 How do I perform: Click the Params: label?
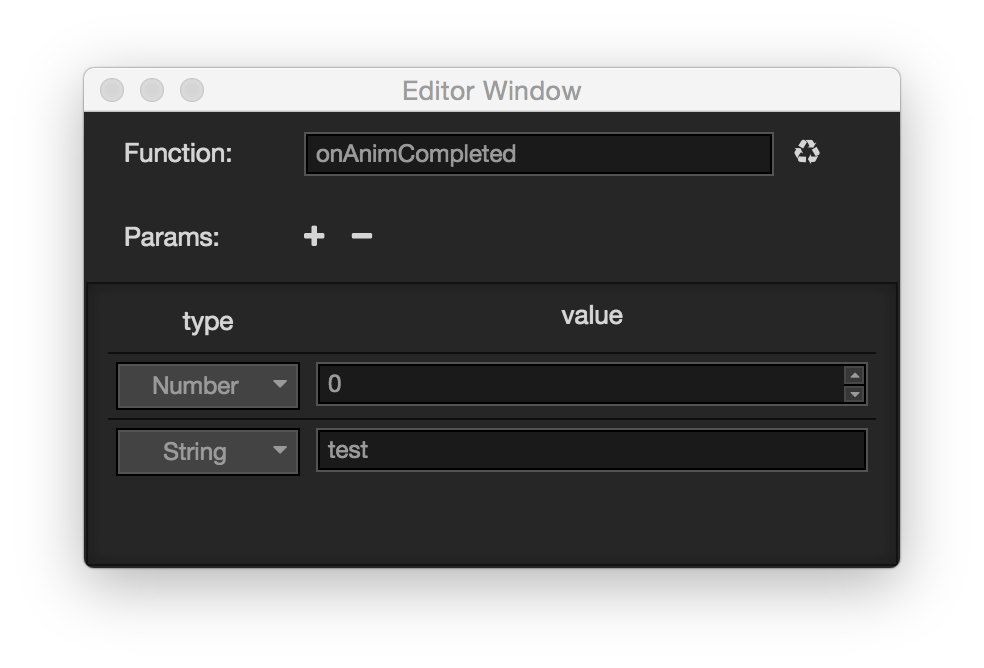tap(172, 237)
